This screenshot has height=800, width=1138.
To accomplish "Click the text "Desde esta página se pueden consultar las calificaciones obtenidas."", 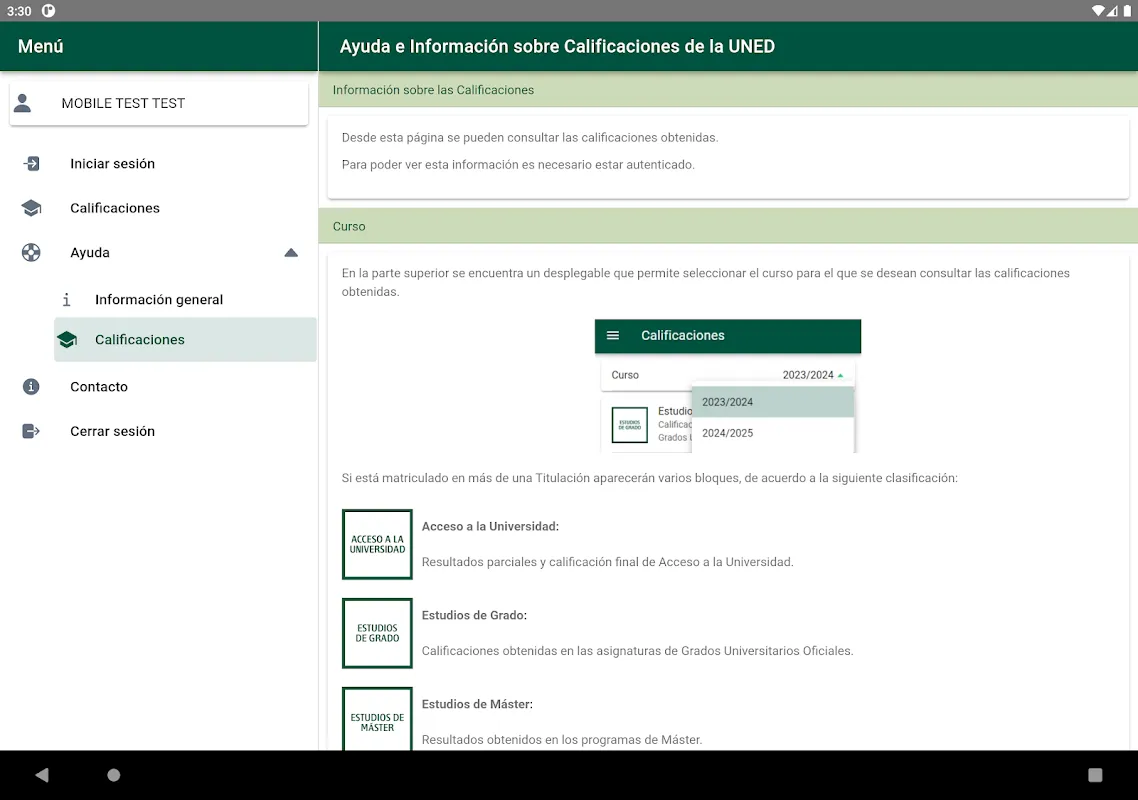I will point(530,138).
